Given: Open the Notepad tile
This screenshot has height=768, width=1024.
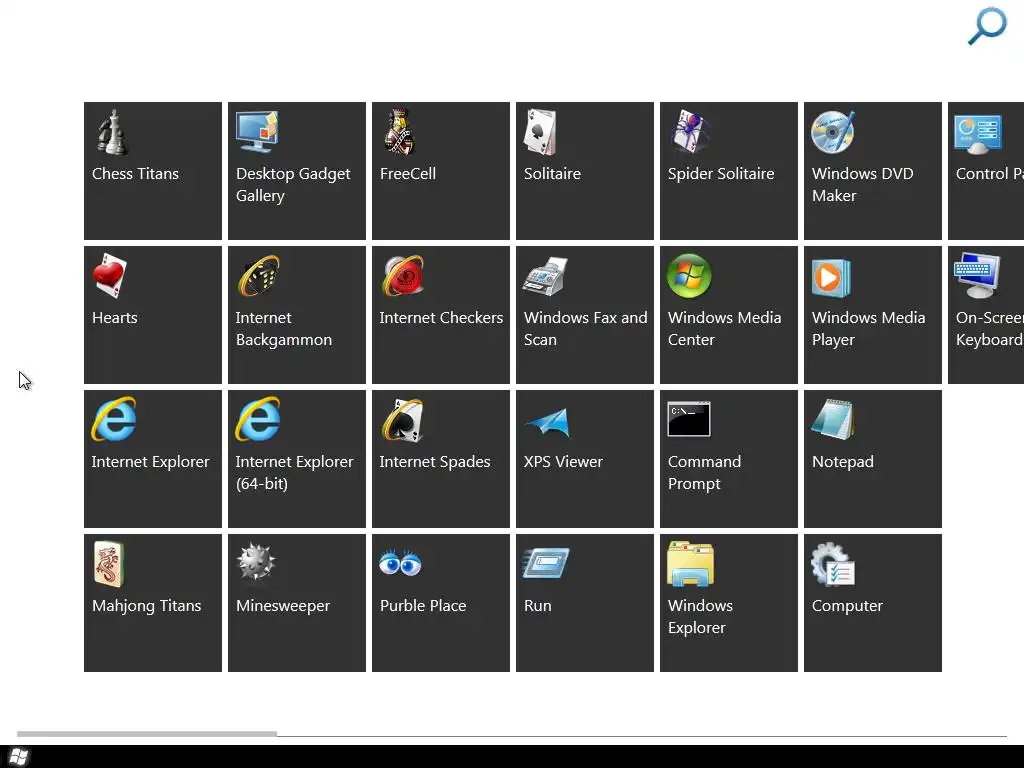Looking at the screenshot, I should tap(873, 459).
